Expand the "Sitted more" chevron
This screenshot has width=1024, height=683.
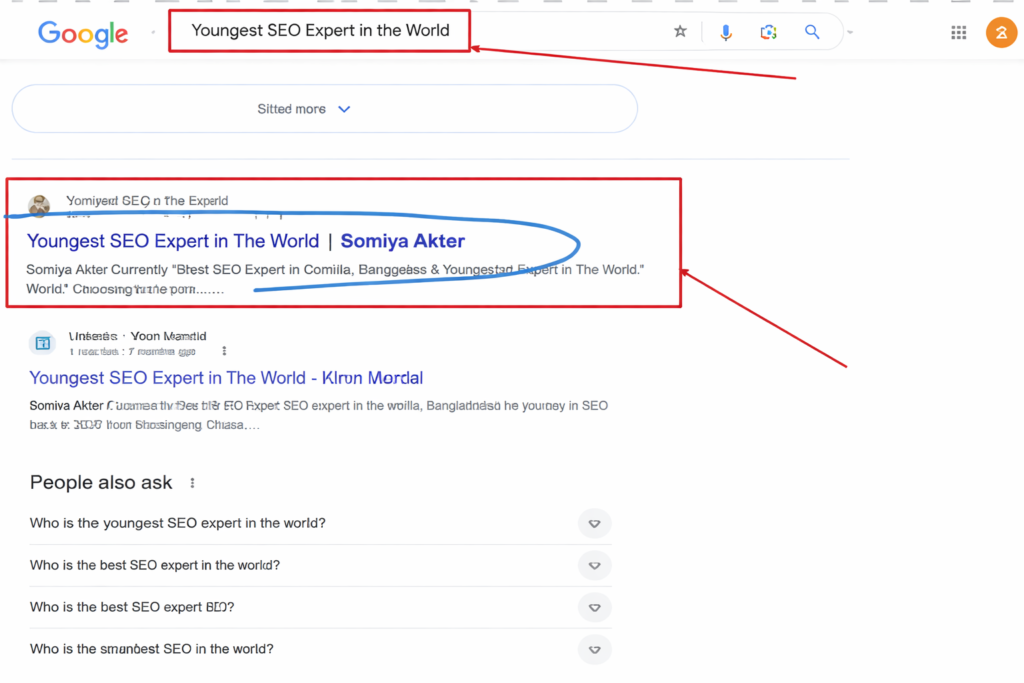coord(344,109)
